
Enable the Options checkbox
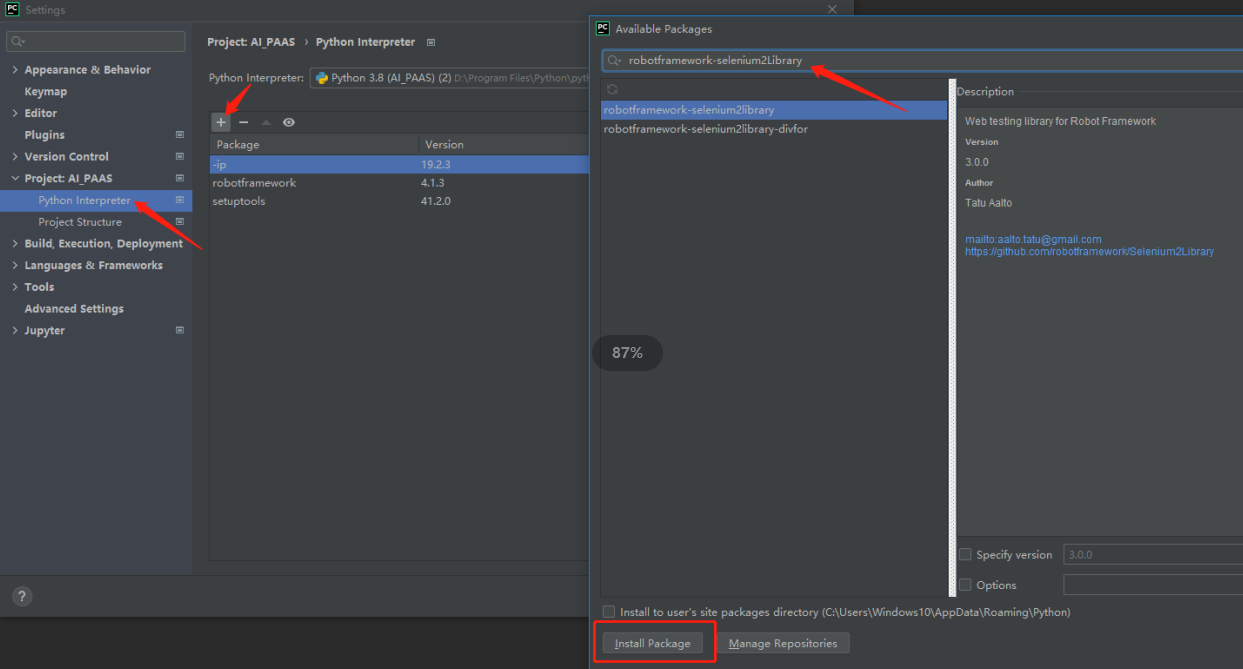[965, 584]
